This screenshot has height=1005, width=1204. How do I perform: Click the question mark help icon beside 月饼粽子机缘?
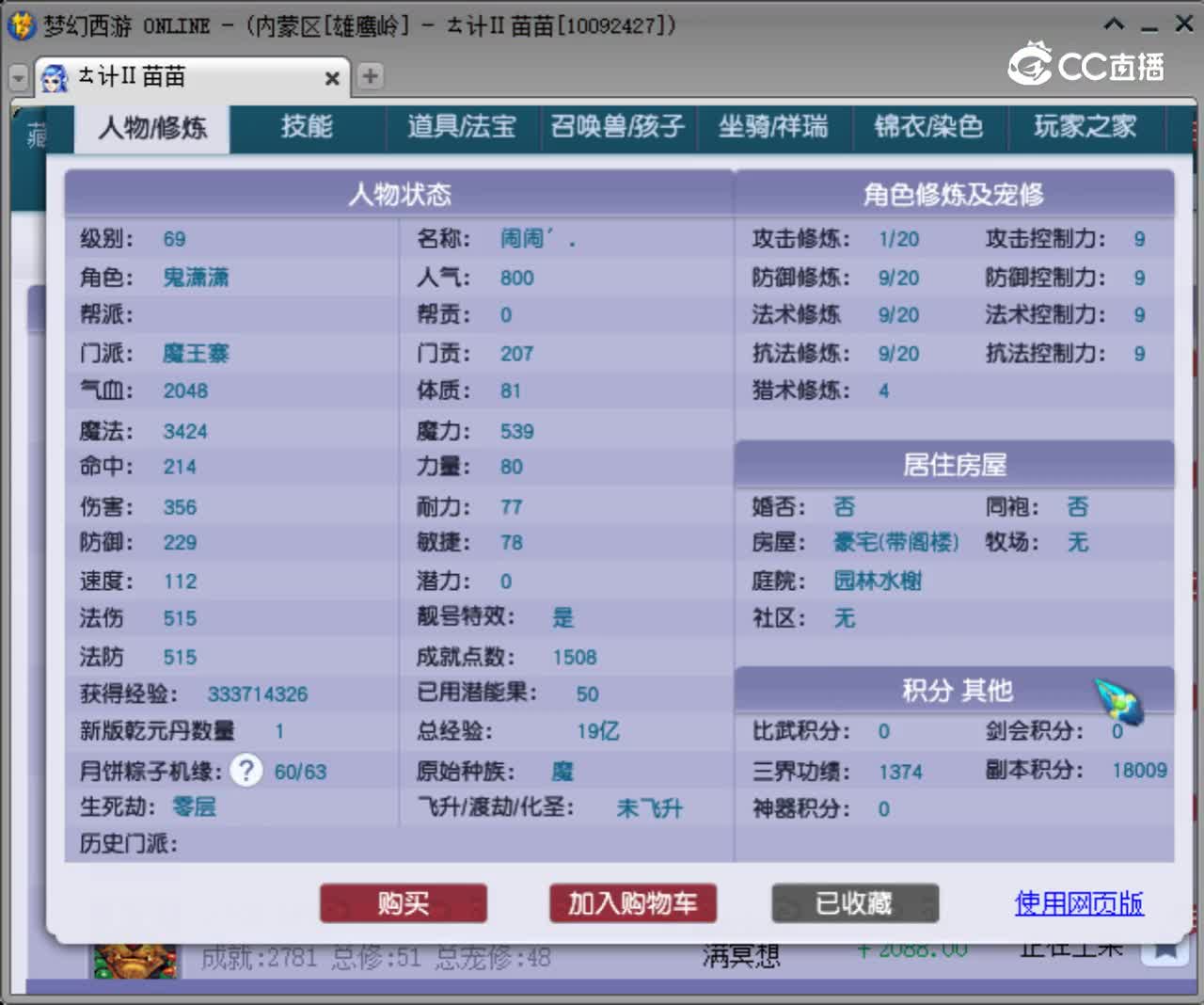246,771
